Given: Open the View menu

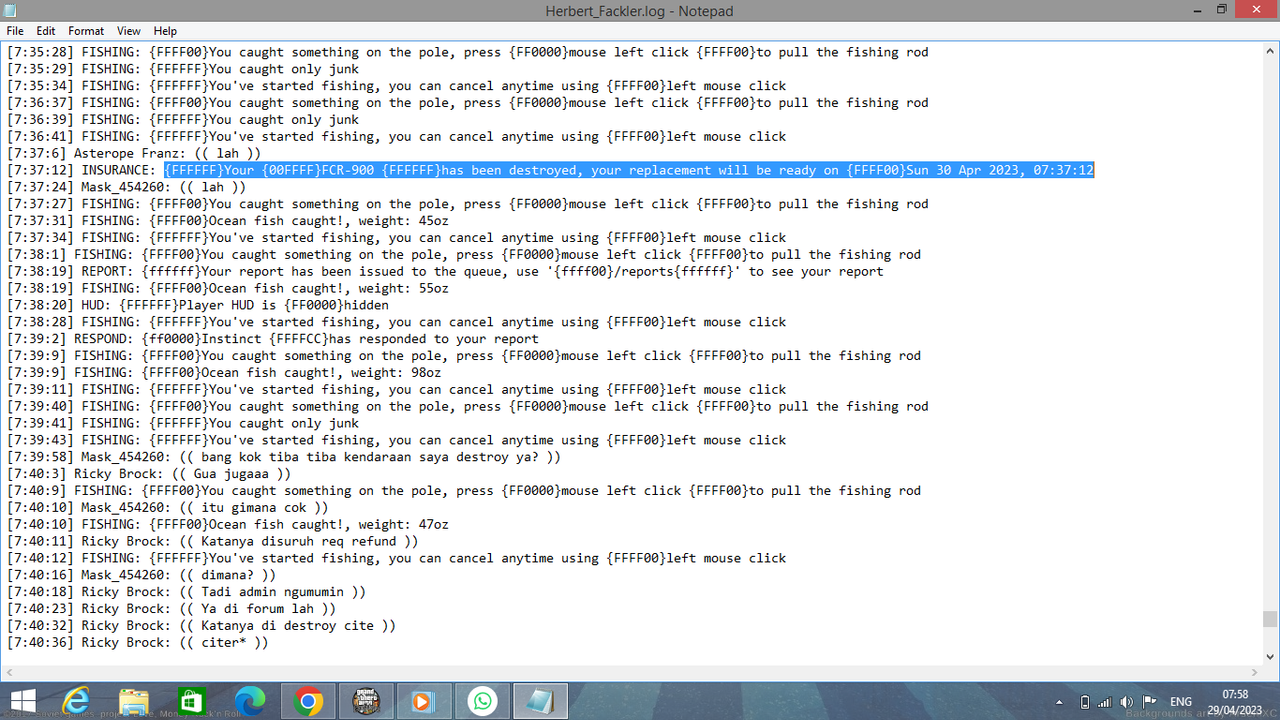Looking at the screenshot, I should [128, 31].
